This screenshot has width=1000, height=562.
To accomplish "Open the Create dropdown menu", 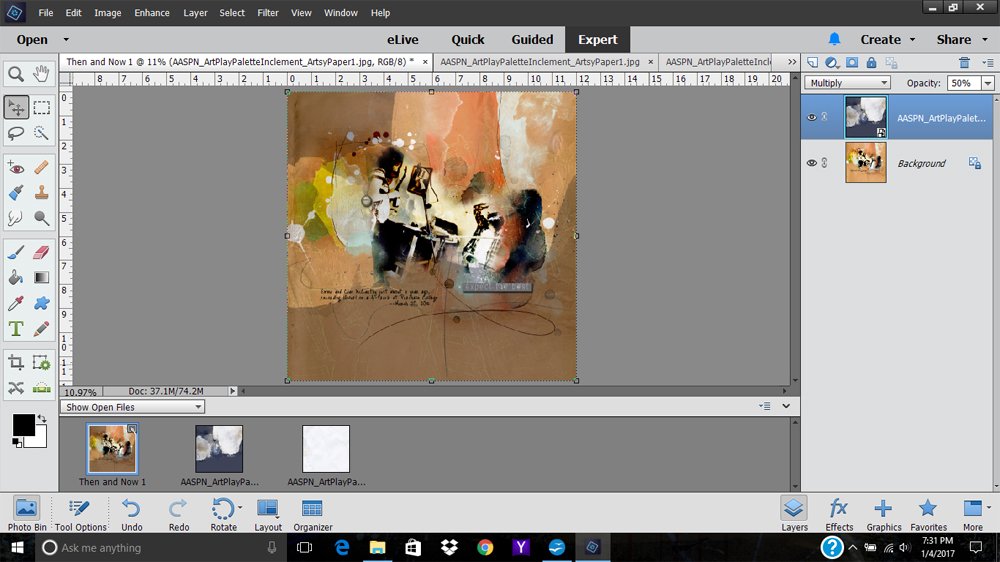I will coord(888,40).
